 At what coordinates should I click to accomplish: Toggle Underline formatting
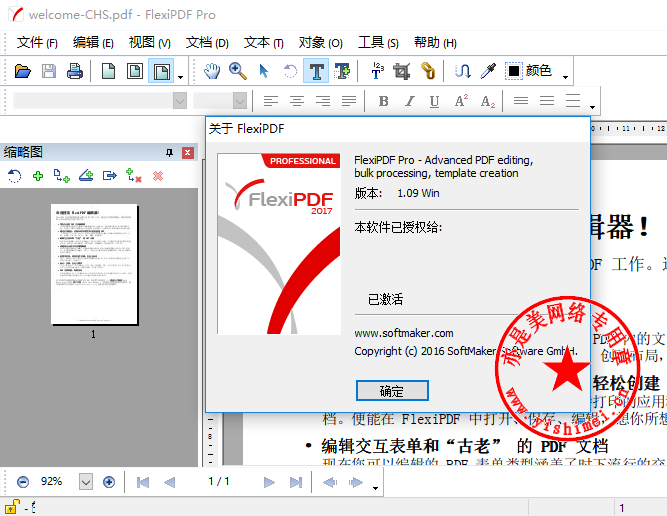coord(434,101)
